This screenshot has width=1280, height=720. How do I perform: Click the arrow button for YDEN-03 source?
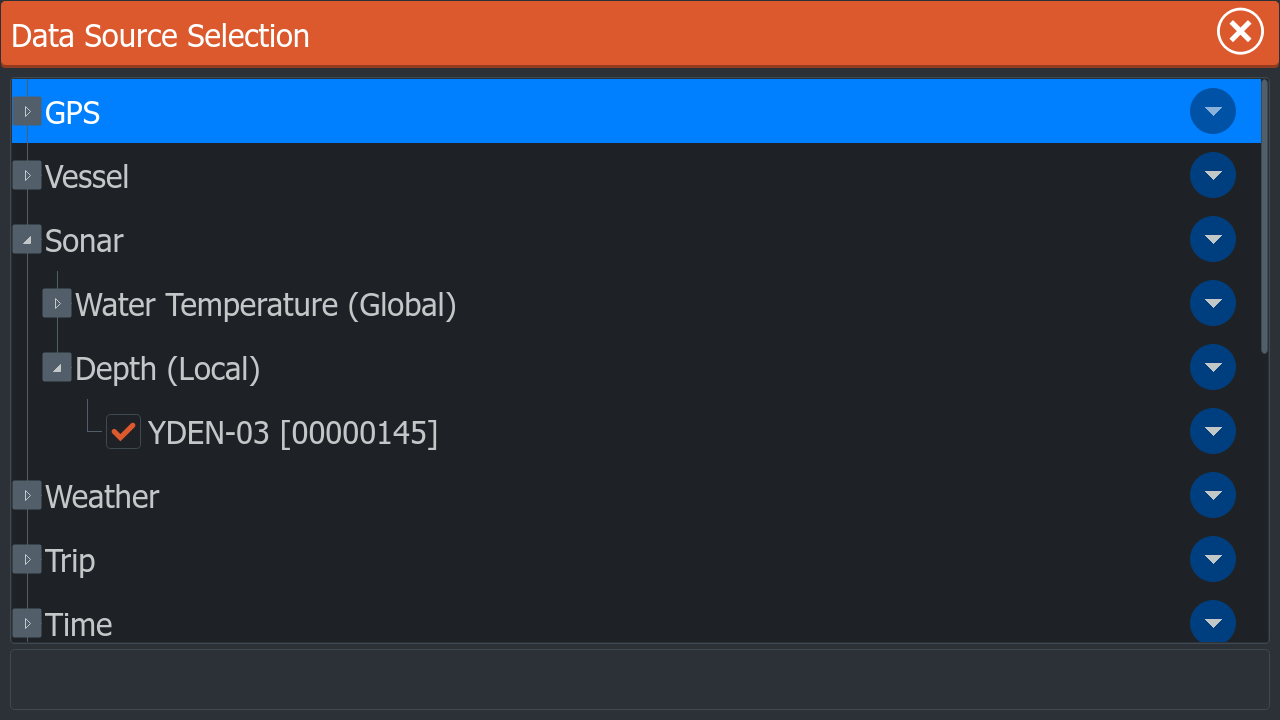coord(1212,431)
